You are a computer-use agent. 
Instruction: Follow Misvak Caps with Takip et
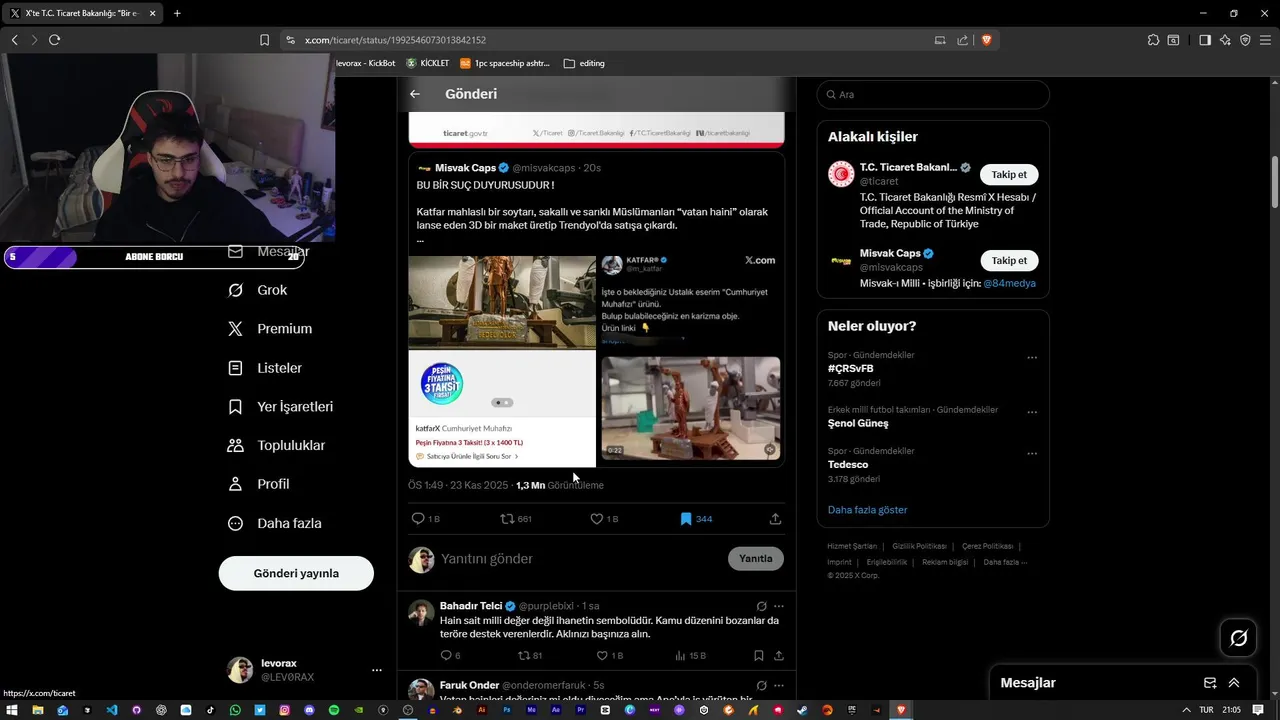pos(1009,261)
